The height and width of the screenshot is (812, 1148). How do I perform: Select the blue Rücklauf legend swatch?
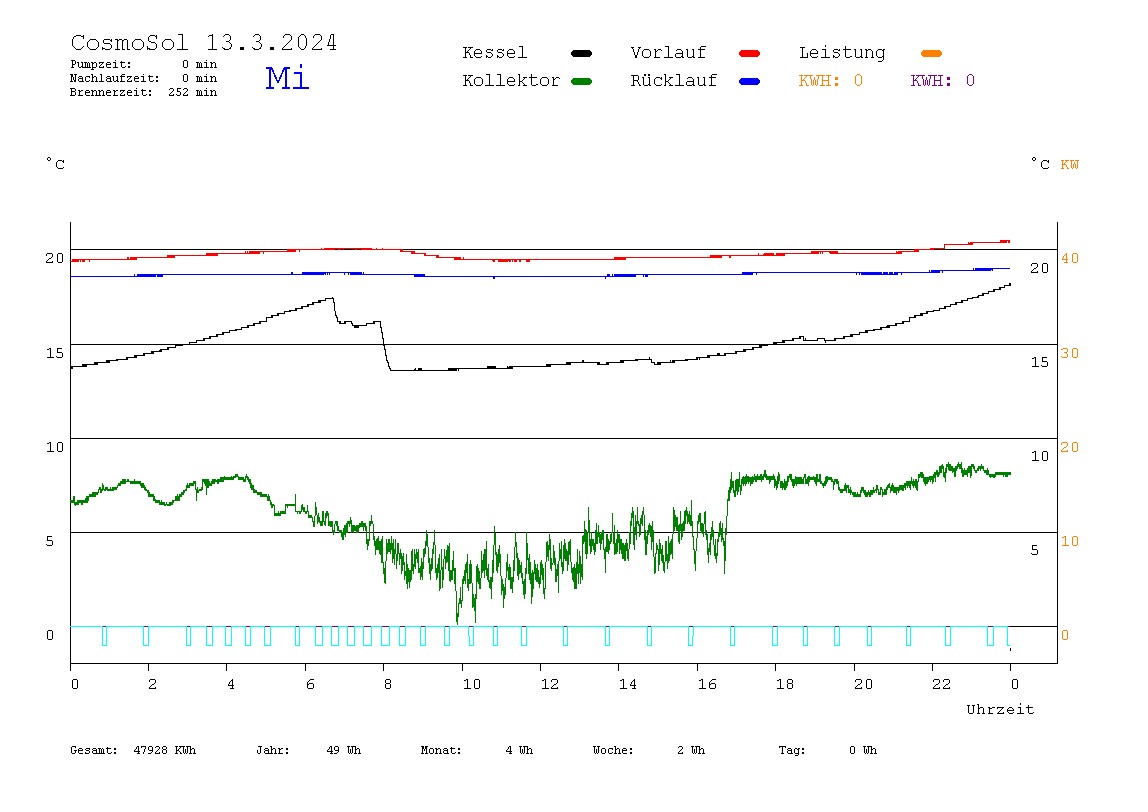[750, 81]
